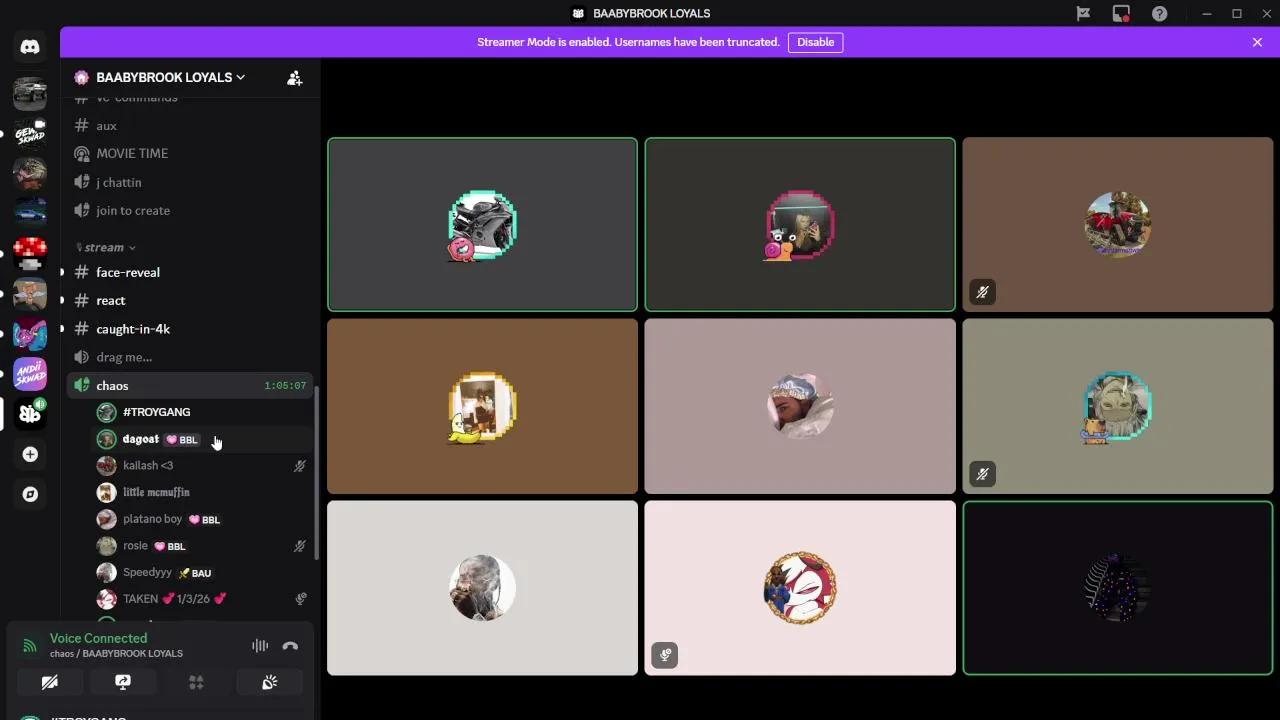This screenshot has height=720, width=1280.
Task: Open the blue car server icon
Action: [30, 212]
